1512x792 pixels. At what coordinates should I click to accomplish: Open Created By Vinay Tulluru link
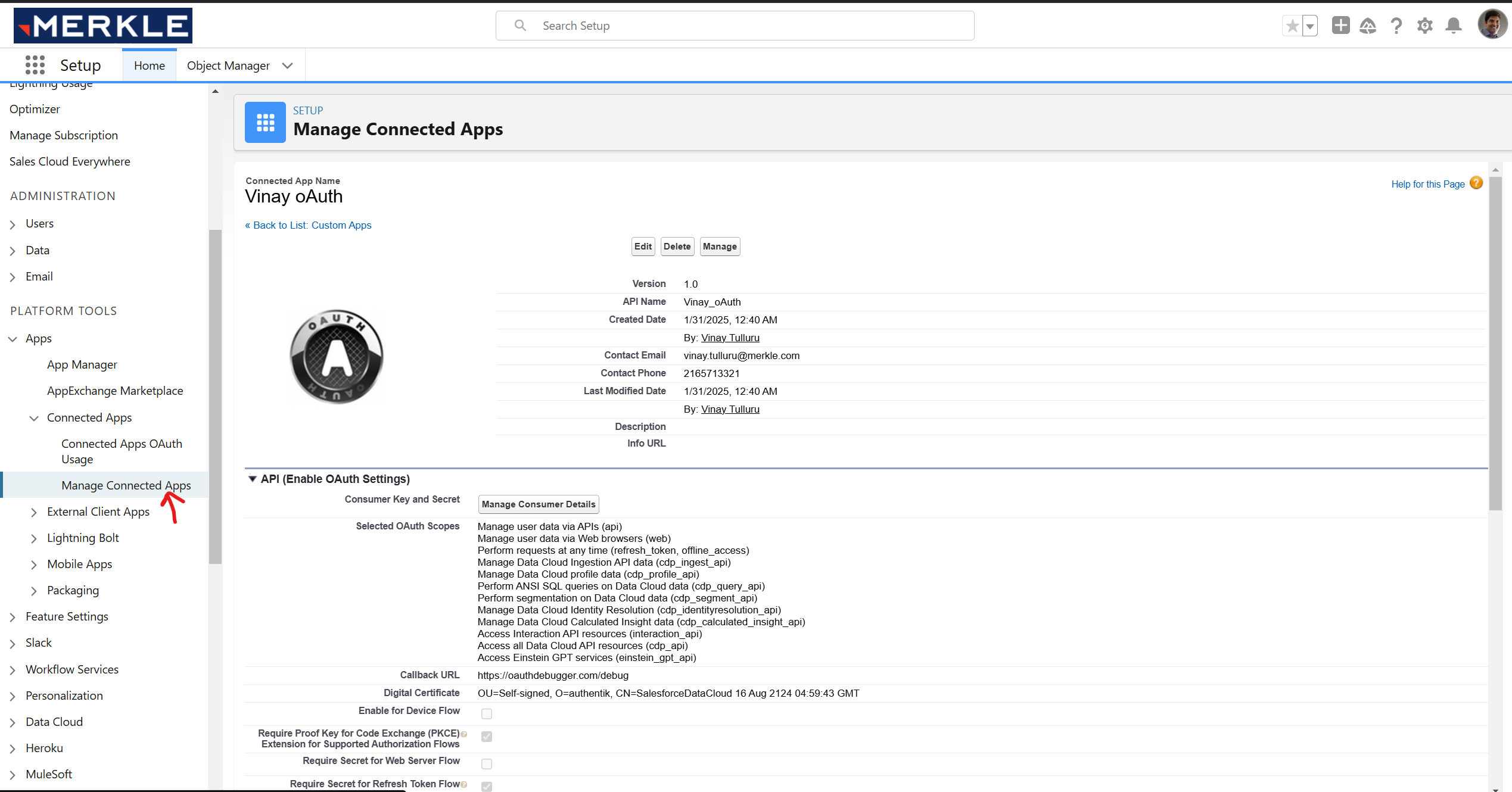[x=730, y=338]
